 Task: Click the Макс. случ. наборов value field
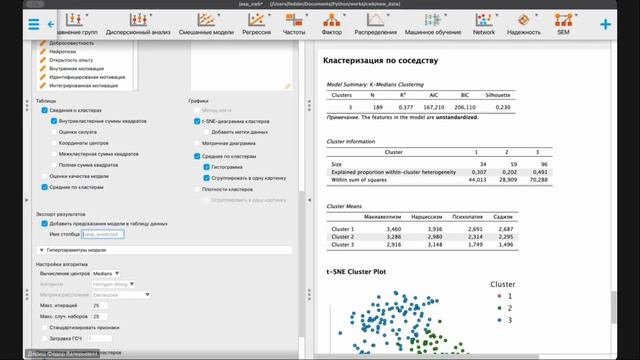click(100, 317)
